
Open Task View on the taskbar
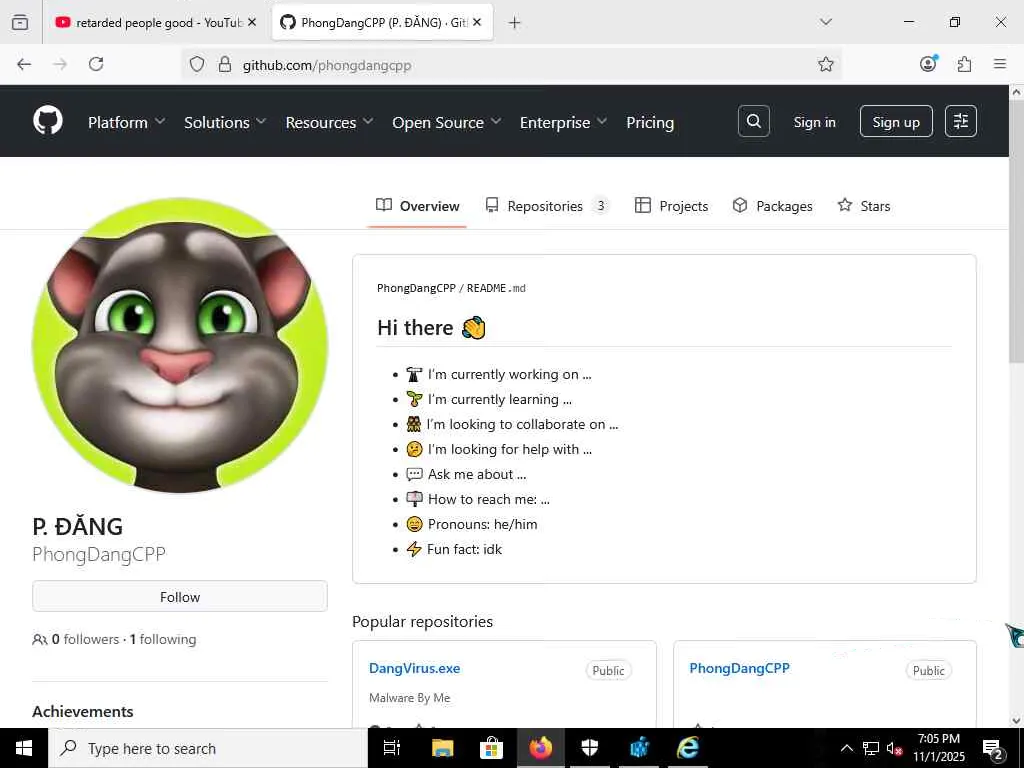coord(392,748)
